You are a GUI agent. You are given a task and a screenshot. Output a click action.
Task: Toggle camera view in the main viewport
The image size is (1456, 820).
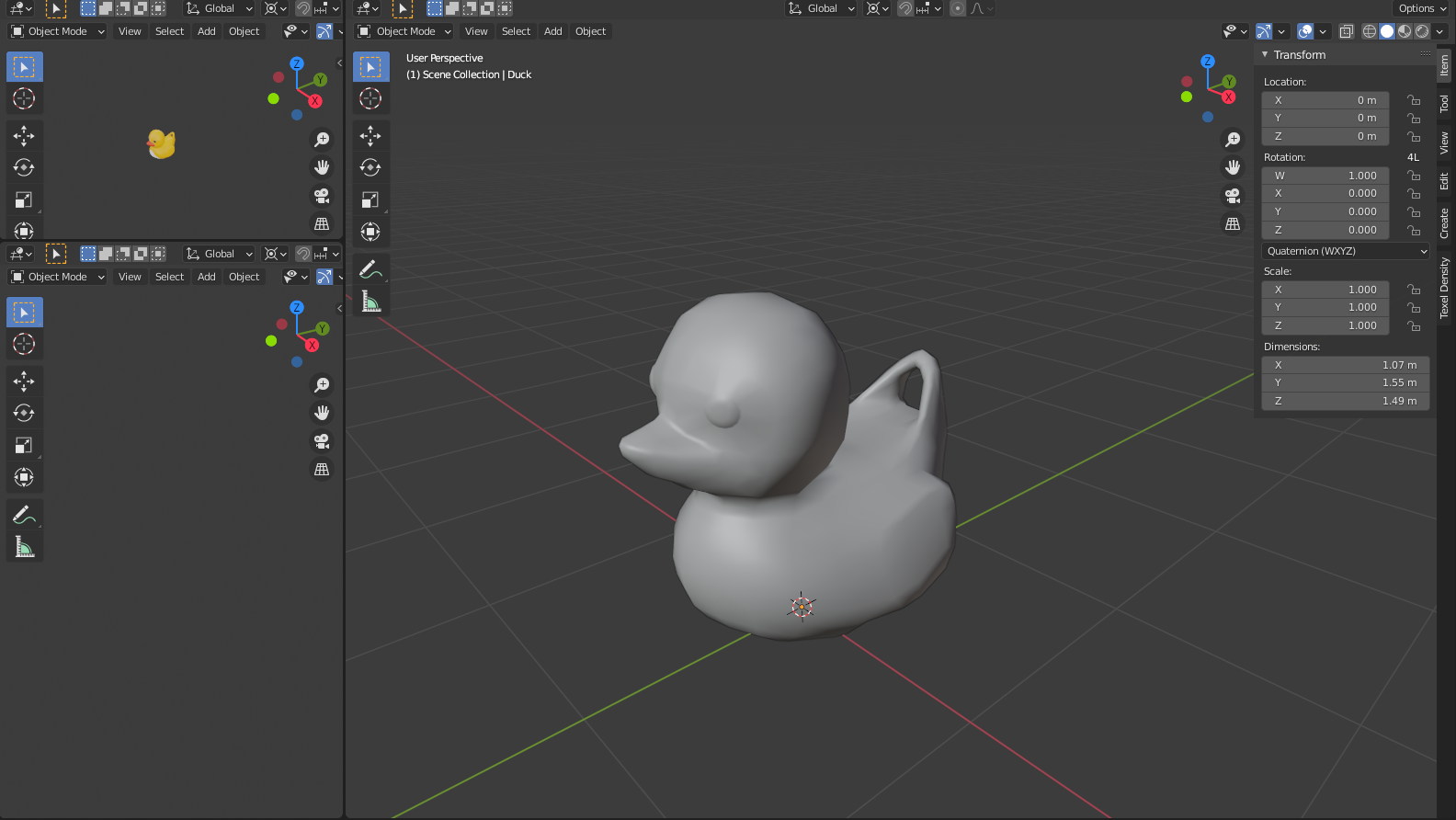[x=1233, y=196]
